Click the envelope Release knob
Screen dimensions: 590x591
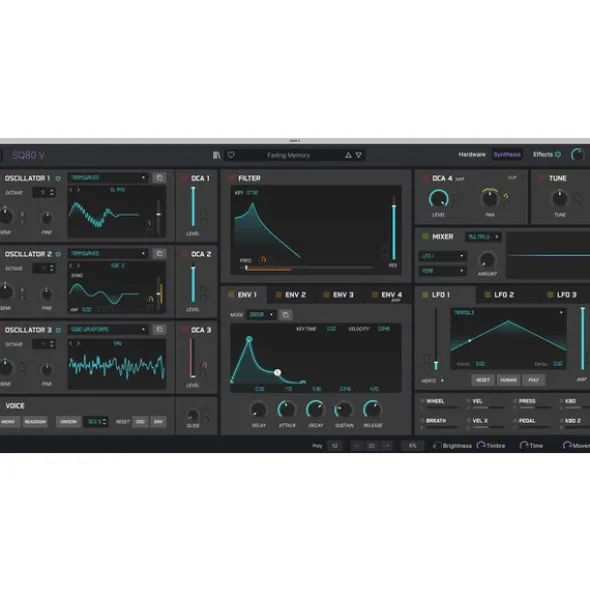tap(372, 410)
